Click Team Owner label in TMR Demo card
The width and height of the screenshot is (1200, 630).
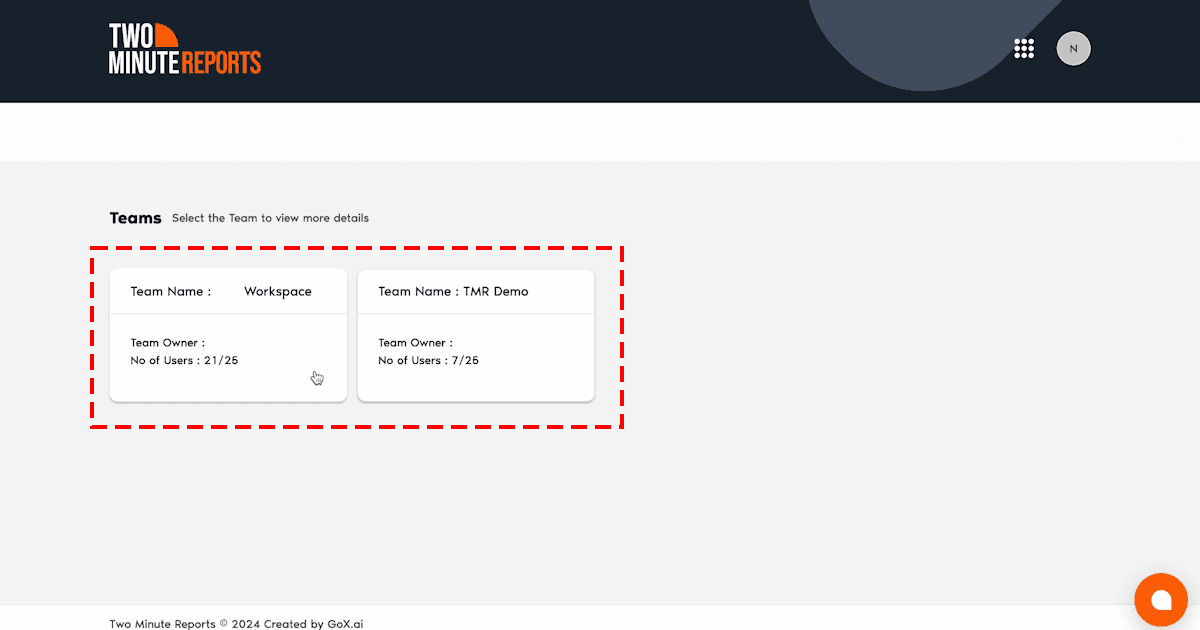(x=415, y=343)
